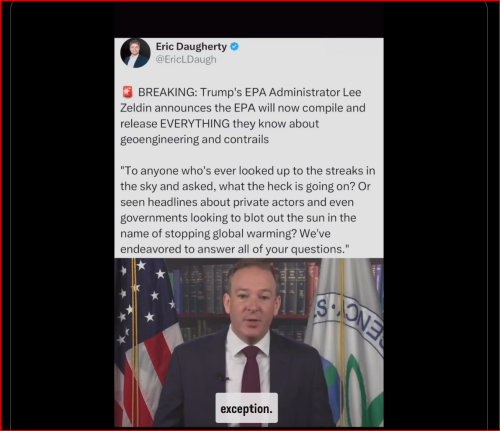The height and width of the screenshot is (431, 500).
Task: Click the speaker's face in the video
Action: click(x=251, y=300)
